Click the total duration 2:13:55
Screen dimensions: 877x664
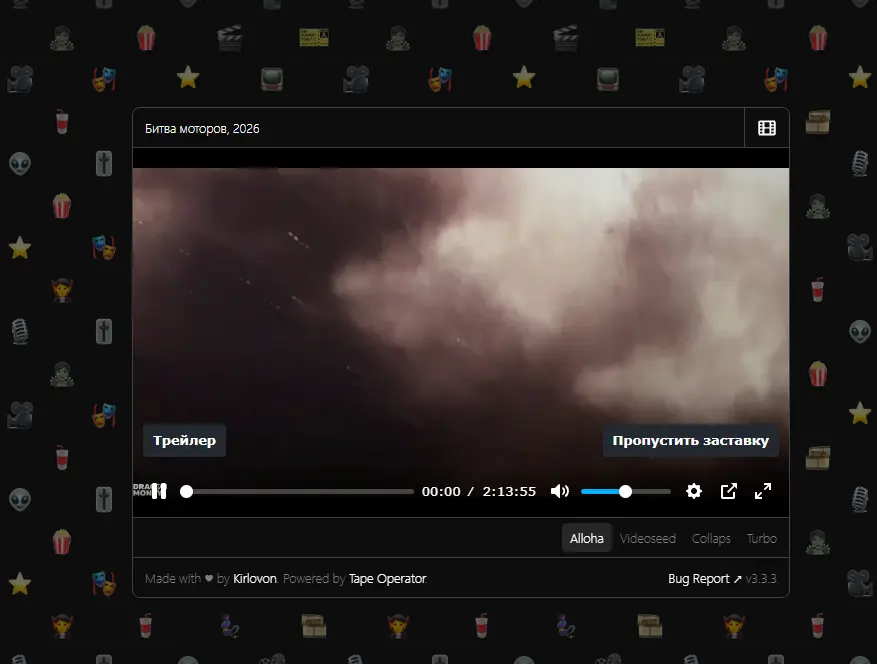(509, 491)
